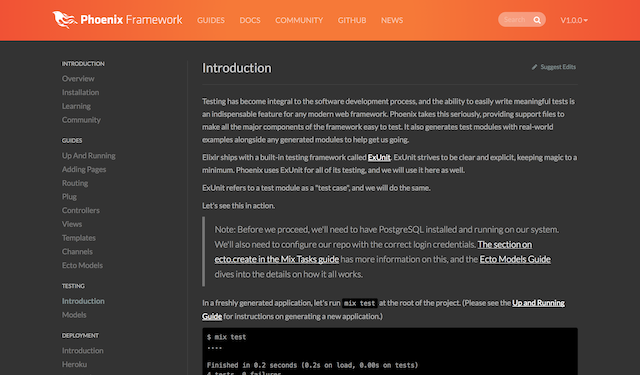The image size is (640, 375).
Task: Open the Ecto Models Guide link
Action: point(515,259)
